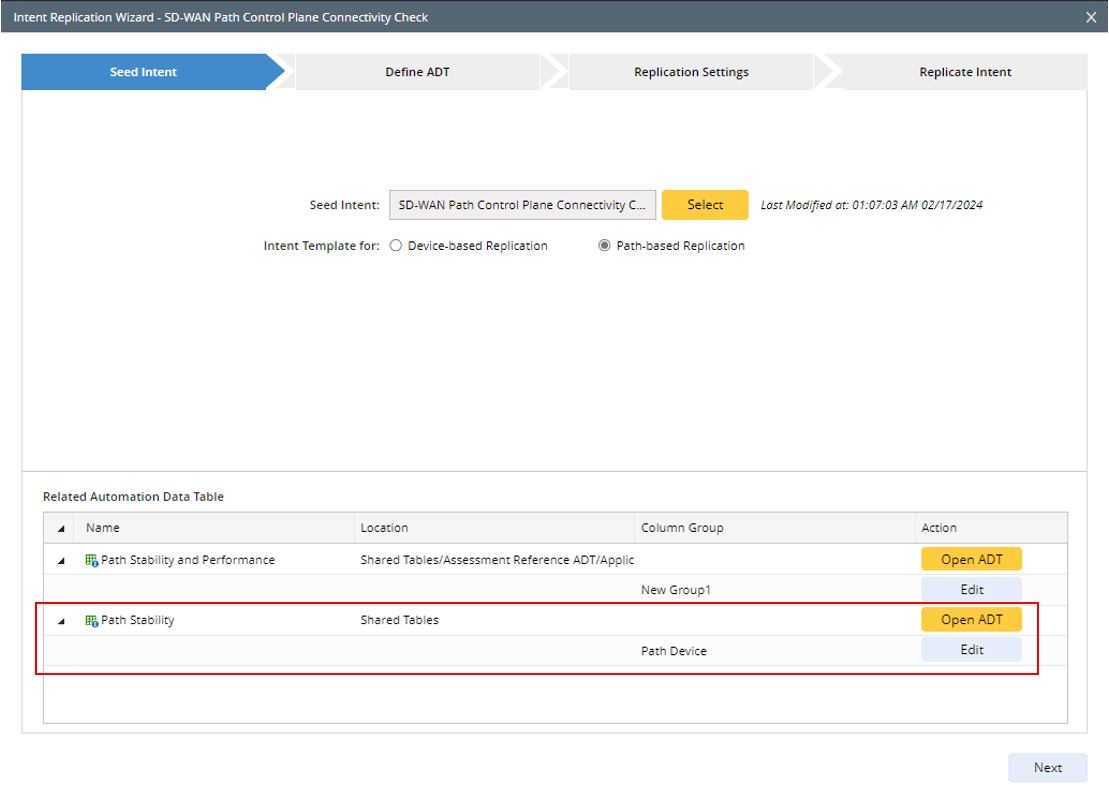Collapse the Path Stability row
Screen dimensions: 1109x799
61,621
